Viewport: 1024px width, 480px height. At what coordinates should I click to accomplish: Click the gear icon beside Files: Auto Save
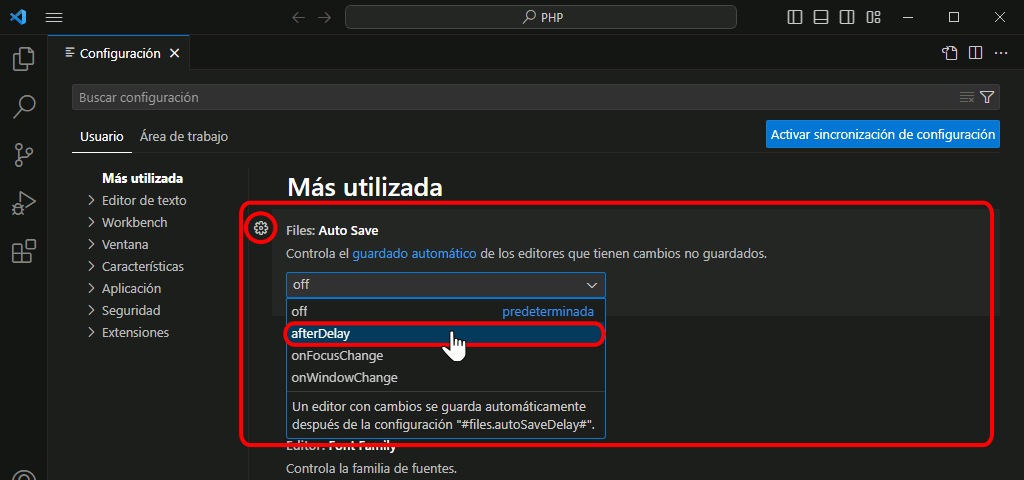[261, 228]
